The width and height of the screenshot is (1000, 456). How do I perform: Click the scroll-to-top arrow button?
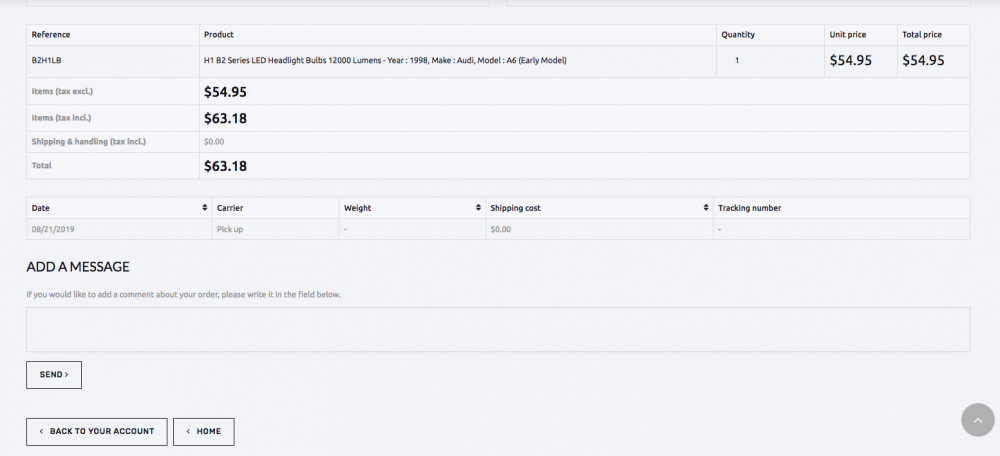pyautogui.click(x=978, y=420)
